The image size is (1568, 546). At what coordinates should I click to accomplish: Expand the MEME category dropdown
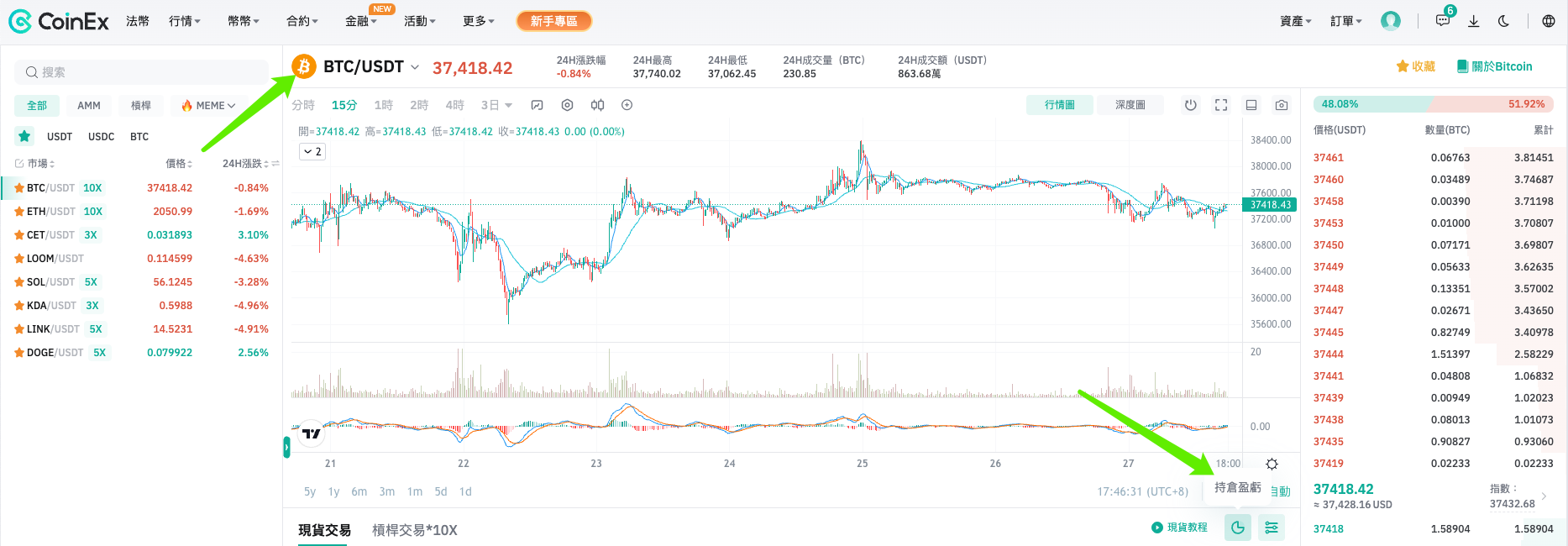pos(208,105)
